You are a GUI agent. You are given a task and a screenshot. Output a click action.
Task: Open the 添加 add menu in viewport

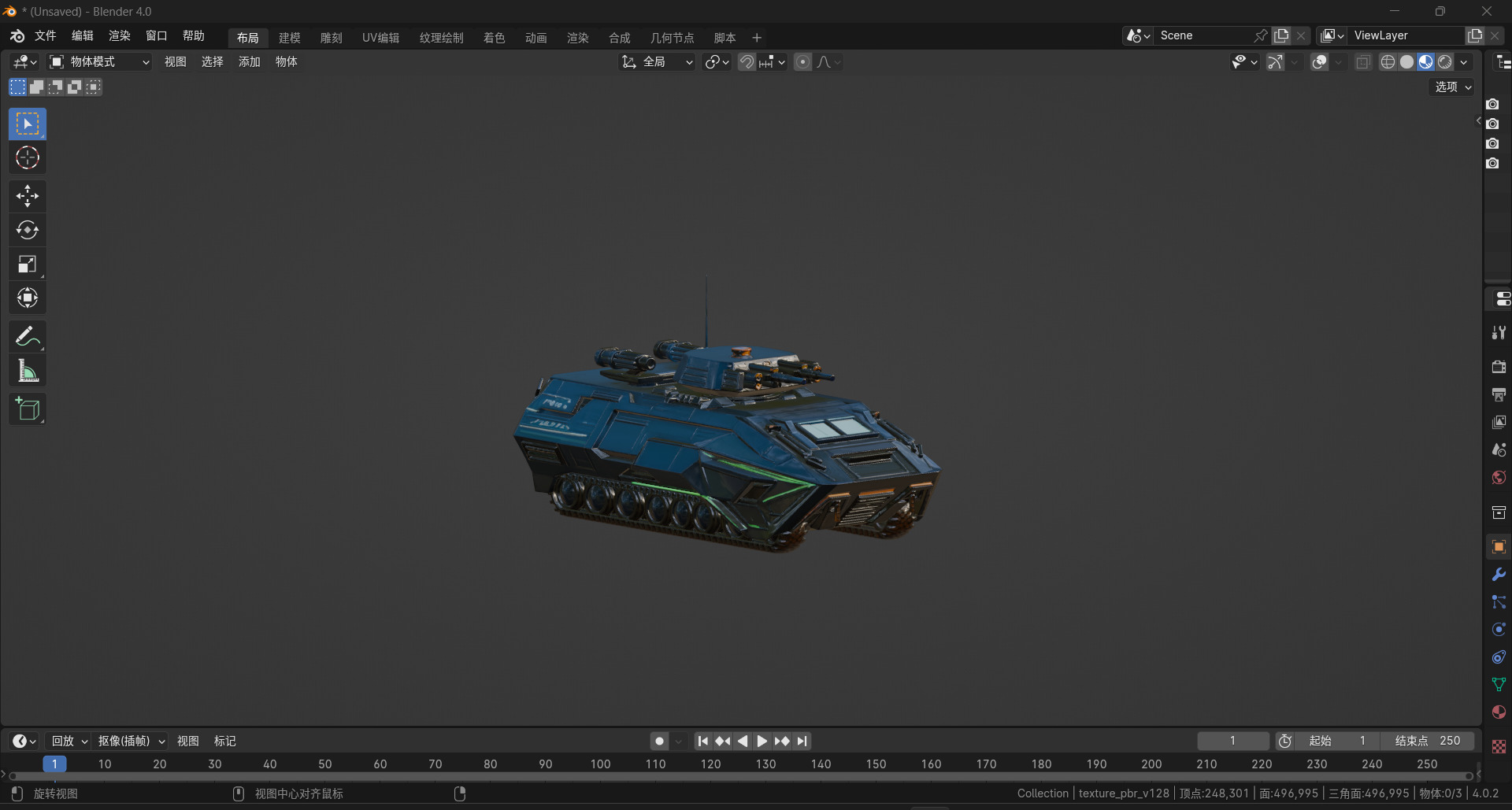250,62
